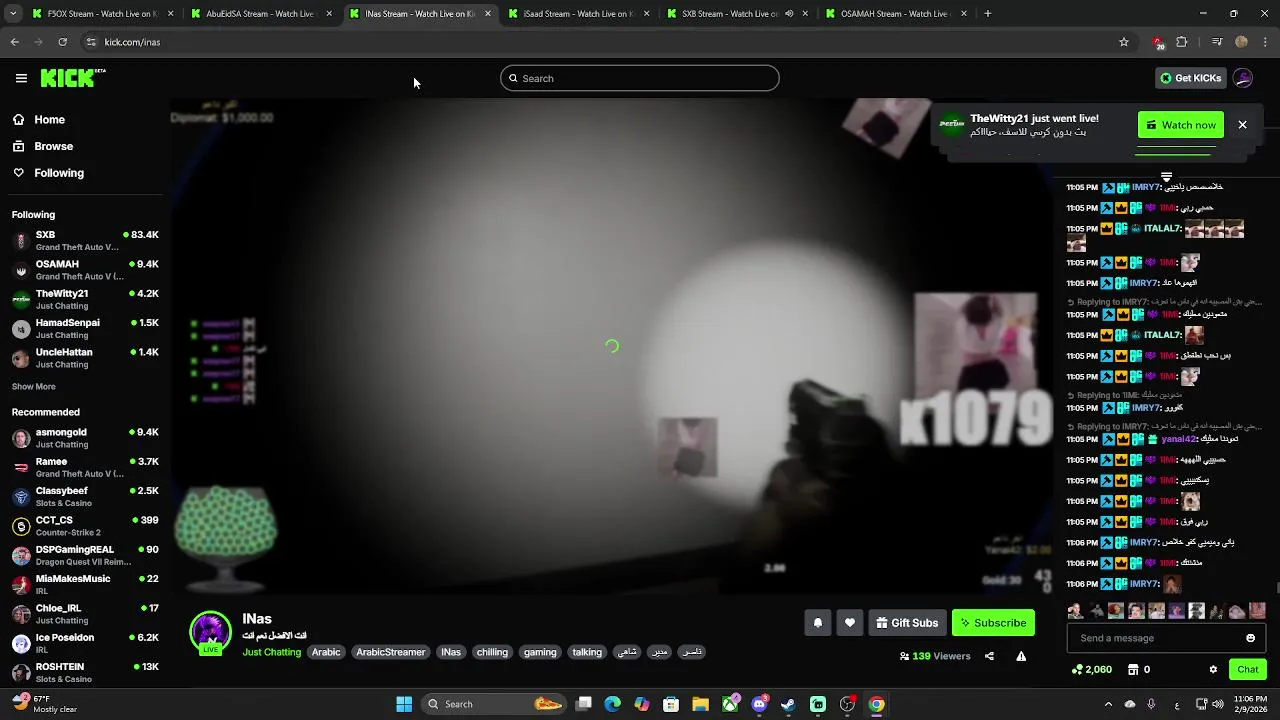The image size is (1280, 720).
Task: Open chat settings gear
Action: pyautogui.click(x=1213, y=669)
